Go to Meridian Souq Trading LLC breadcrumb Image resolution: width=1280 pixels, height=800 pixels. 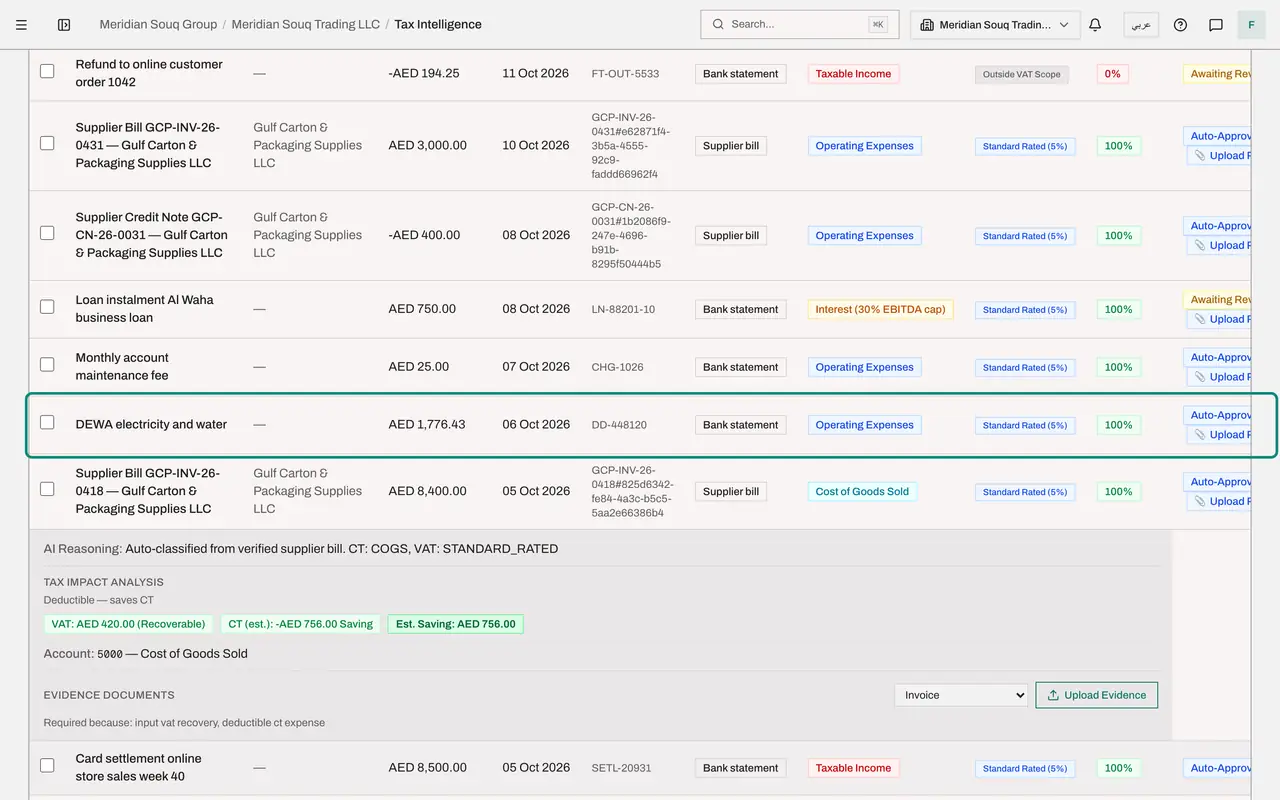pyautogui.click(x=306, y=24)
